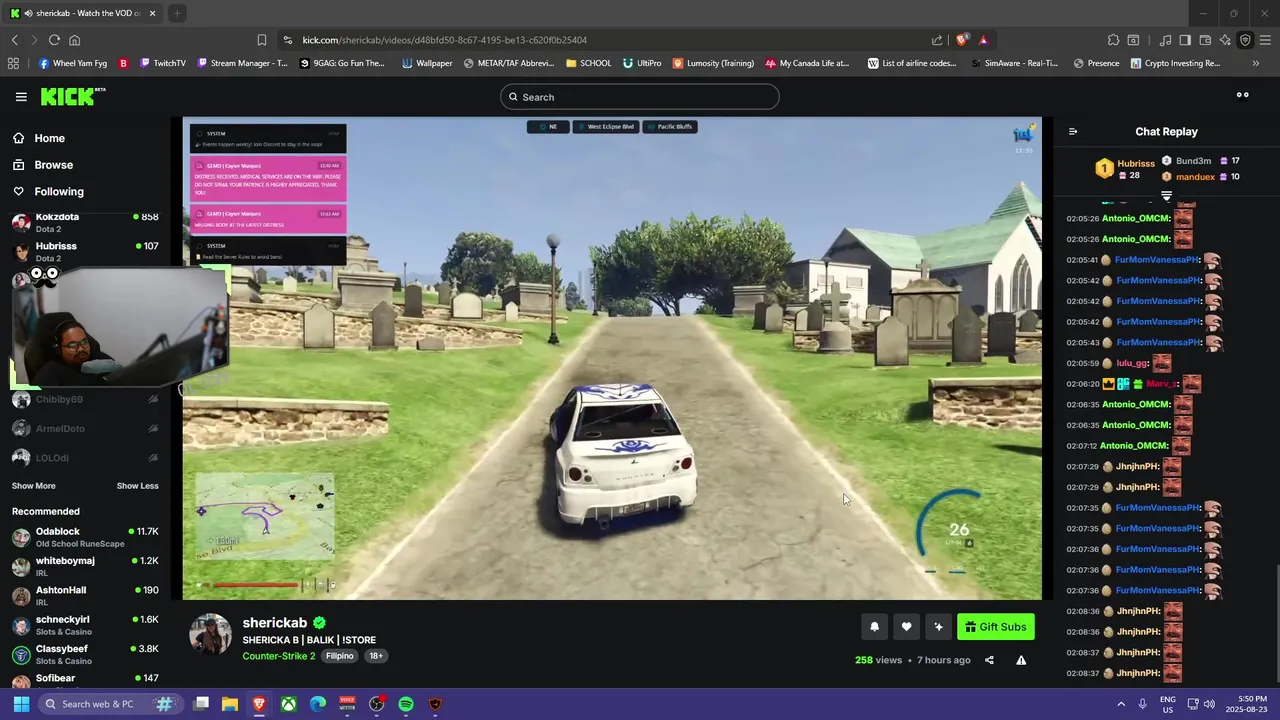Open Spotify from taskbar
This screenshot has height=720, width=1280.
pos(406,704)
